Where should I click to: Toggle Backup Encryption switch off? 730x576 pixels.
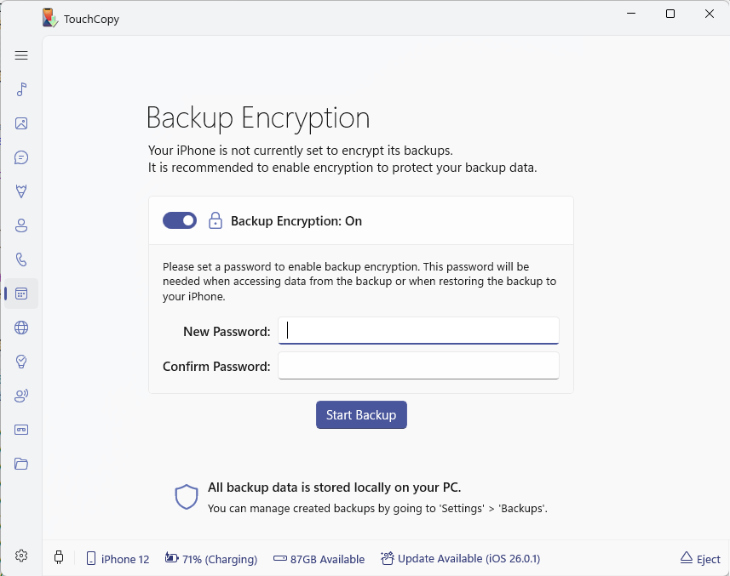click(x=180, y=221)
